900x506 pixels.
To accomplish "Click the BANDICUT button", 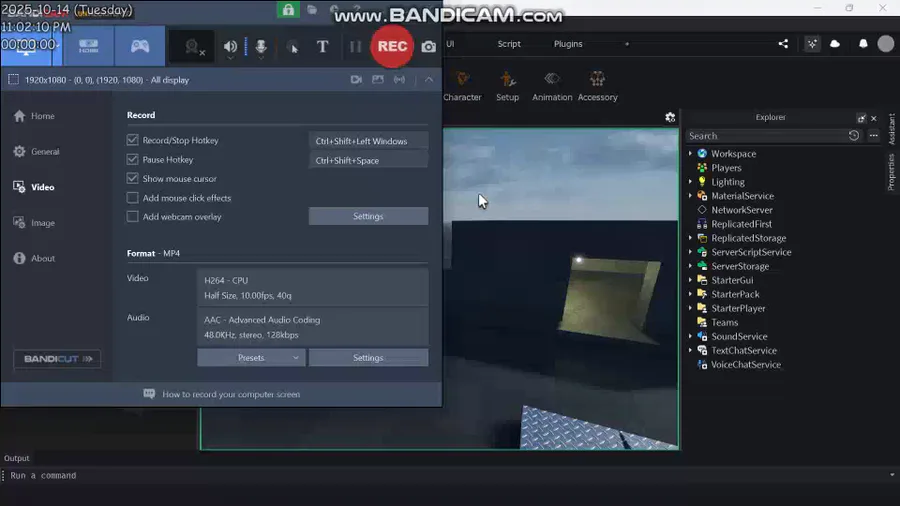I will coord(57,359).
